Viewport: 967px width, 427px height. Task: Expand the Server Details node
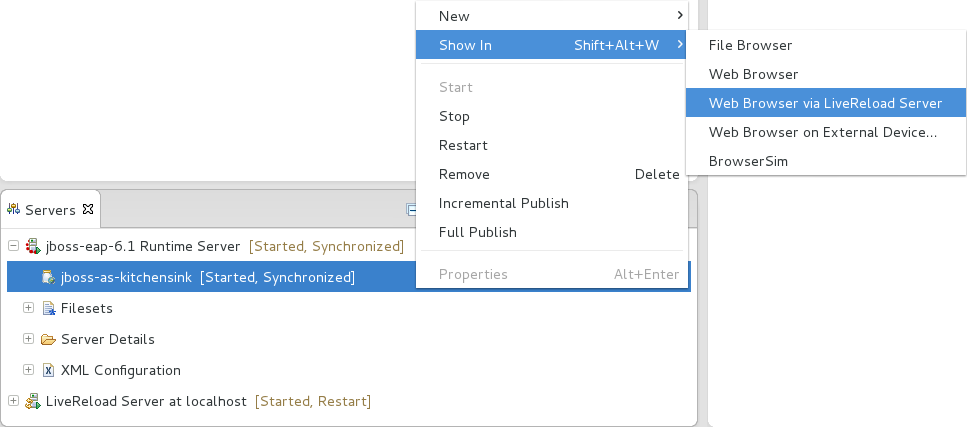28,339
